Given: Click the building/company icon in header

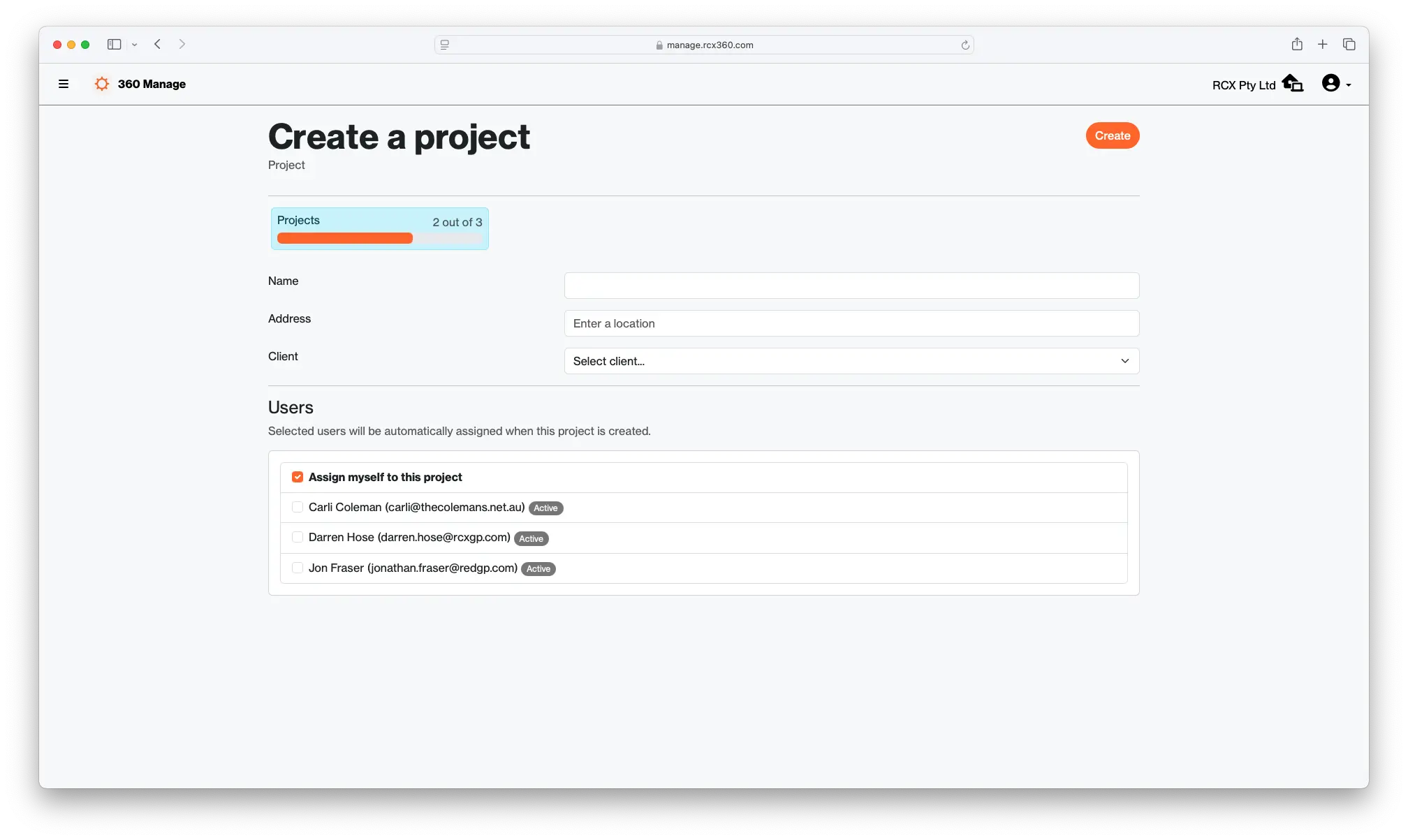Looking at the screenshot, I should 1293,83.
